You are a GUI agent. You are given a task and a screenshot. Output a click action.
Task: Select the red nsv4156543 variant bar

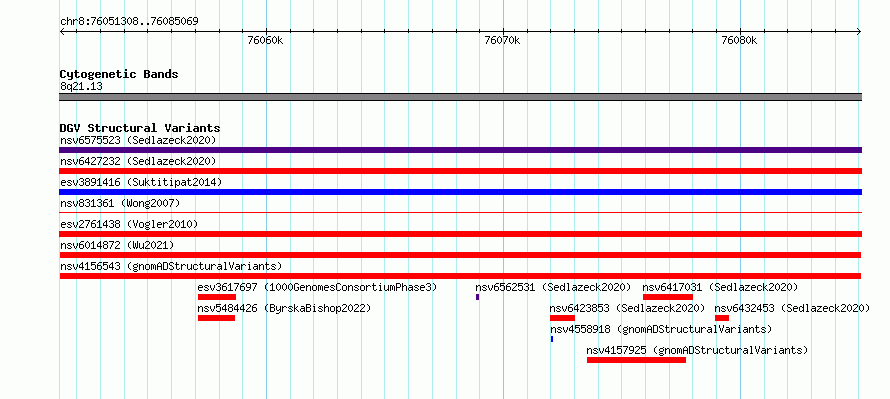pos(460,276)
